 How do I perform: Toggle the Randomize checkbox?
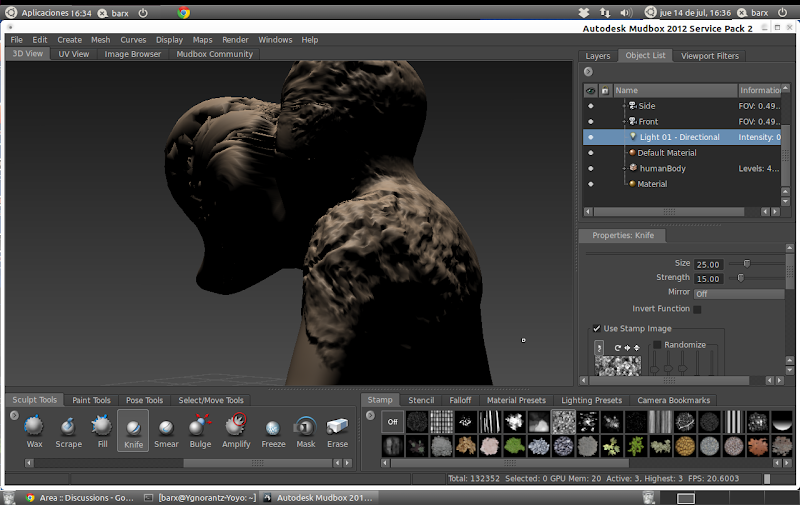[657, 345]
